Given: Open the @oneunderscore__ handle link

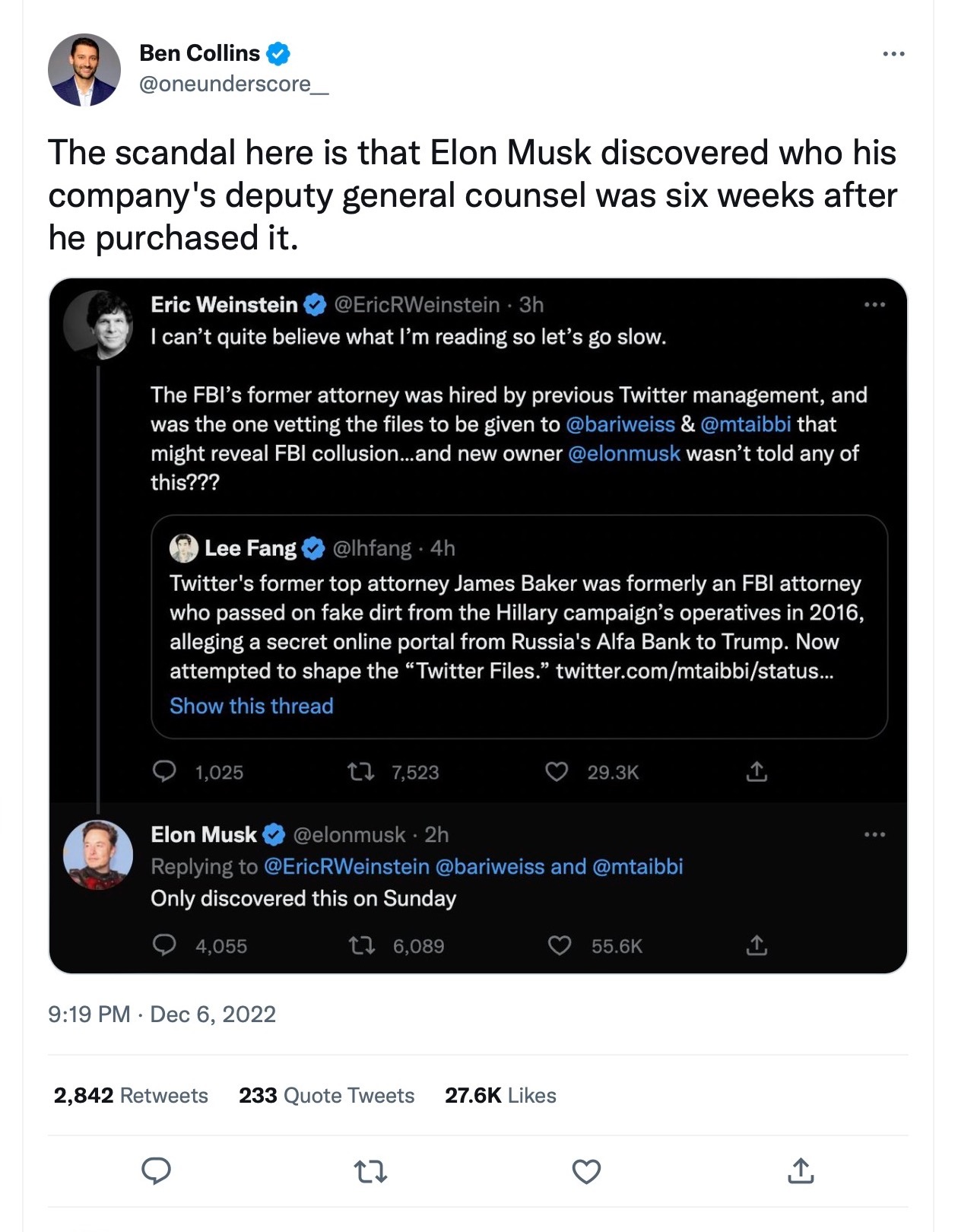Looking at the screenshot, I should (x=234, y=84).
